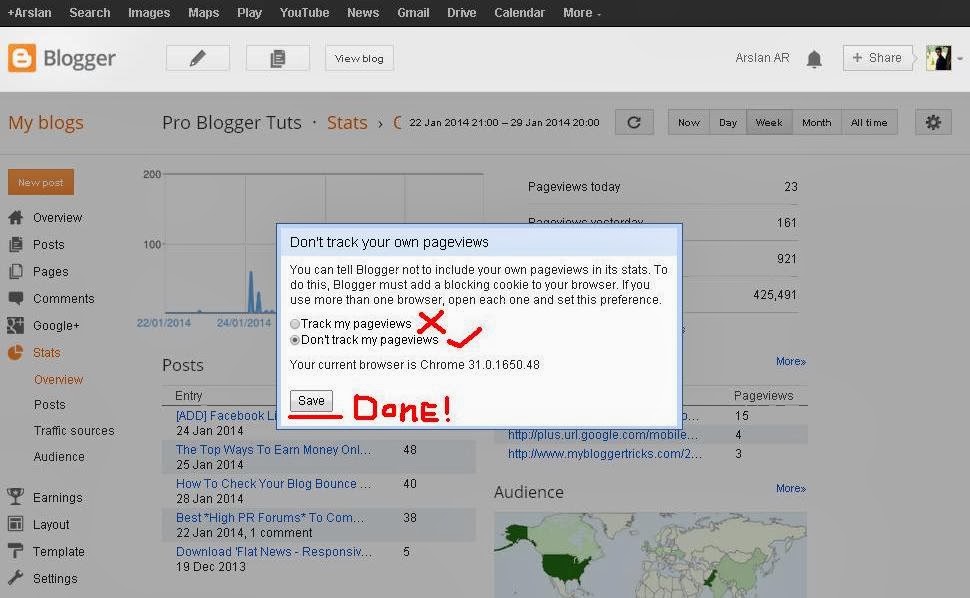Open Audience under Stats in sidebar

click(x=59, y=456)
